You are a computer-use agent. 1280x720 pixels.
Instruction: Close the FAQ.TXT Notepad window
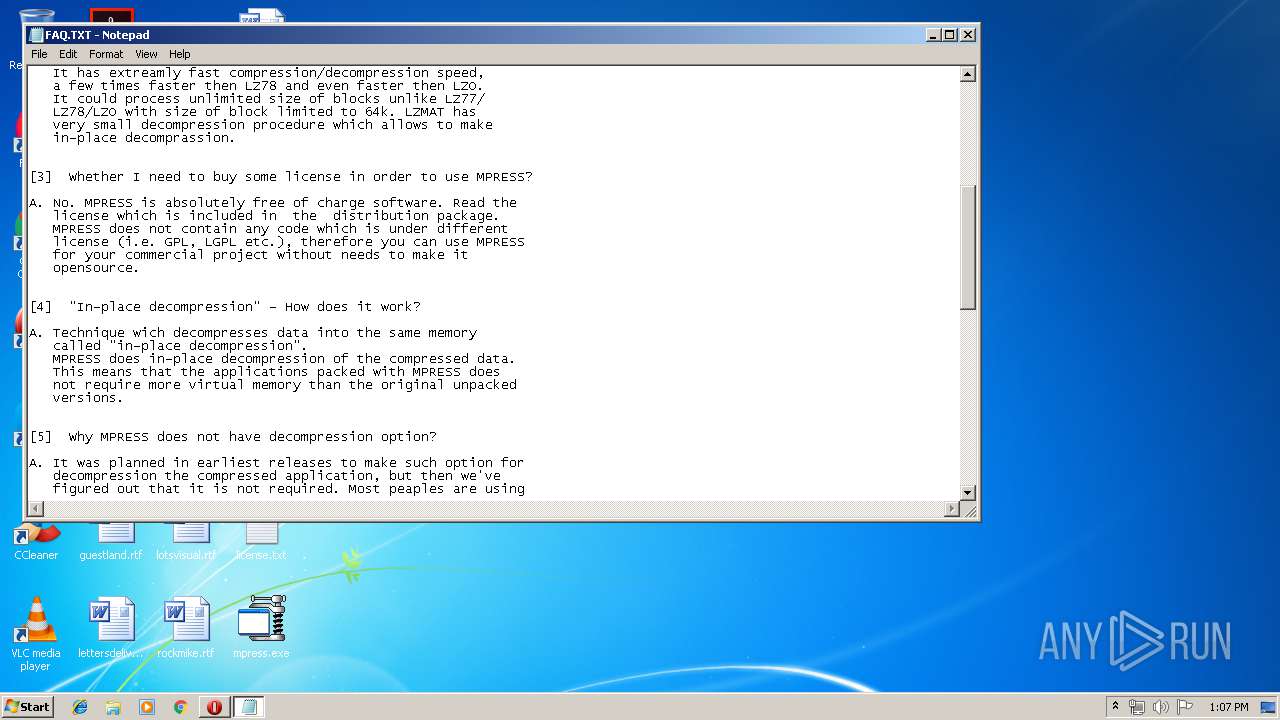pos(967,35)
